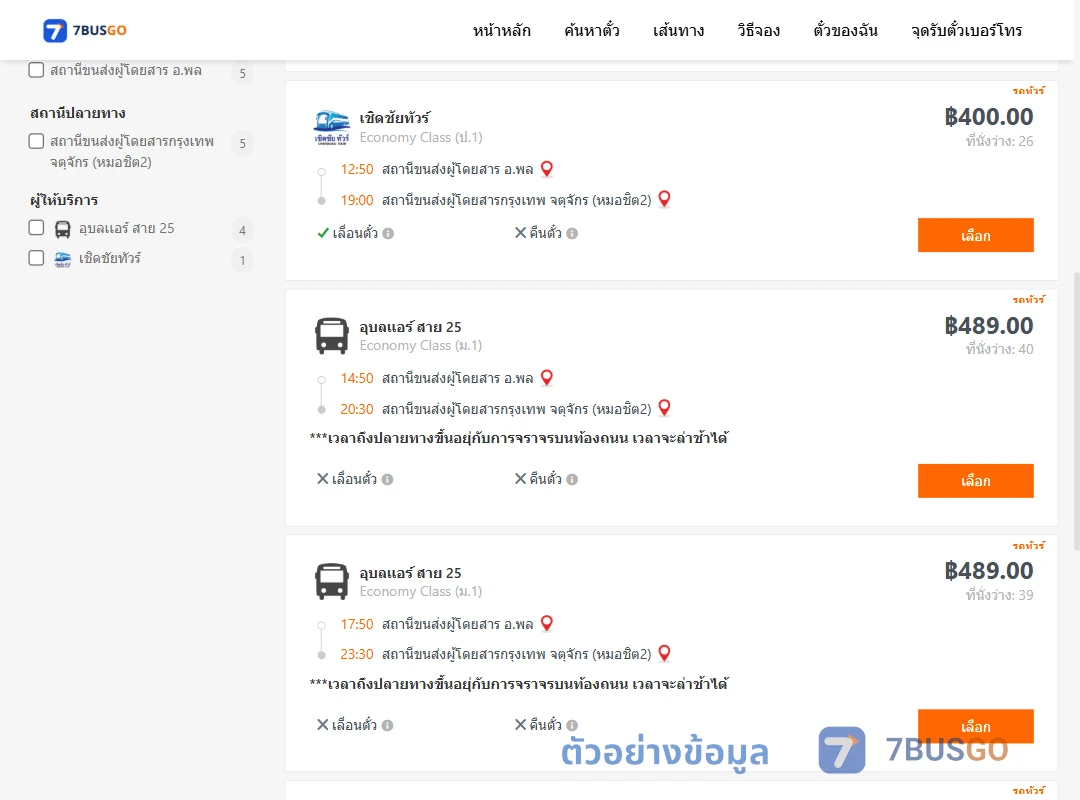This screenshot has width=1080, height=800.
Task: Select the 17:50 อุบลแอร์ trip with เลือก button
Action: coord(975,726)
